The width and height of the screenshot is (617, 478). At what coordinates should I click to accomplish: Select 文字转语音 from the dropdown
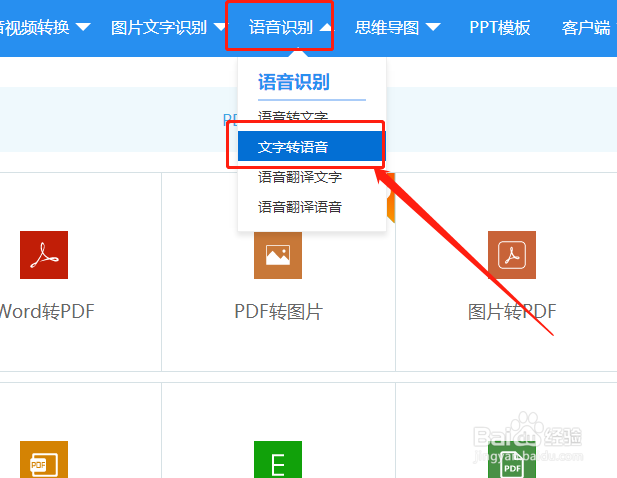click(x=311, y=147)
